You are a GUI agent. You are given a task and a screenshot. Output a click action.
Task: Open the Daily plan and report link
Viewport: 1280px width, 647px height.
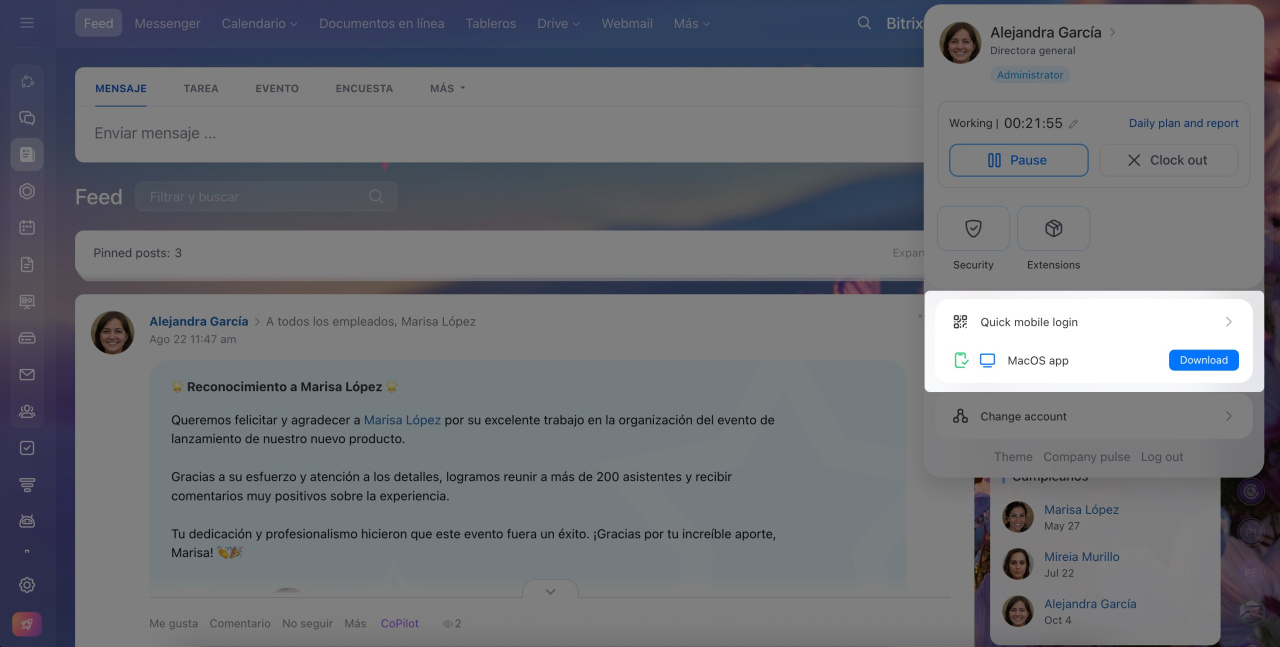(1183, 123)
